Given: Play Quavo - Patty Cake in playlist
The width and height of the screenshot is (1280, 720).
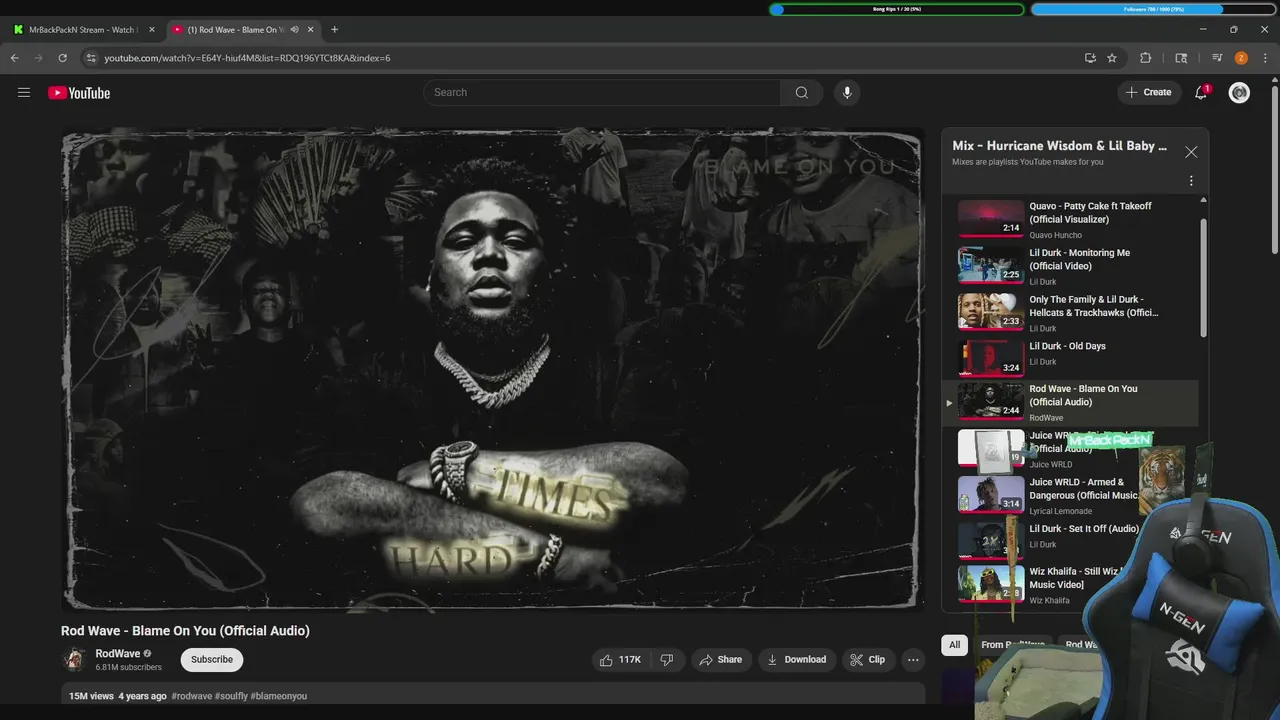Looking at the screenshot, I should (1070, 219).
